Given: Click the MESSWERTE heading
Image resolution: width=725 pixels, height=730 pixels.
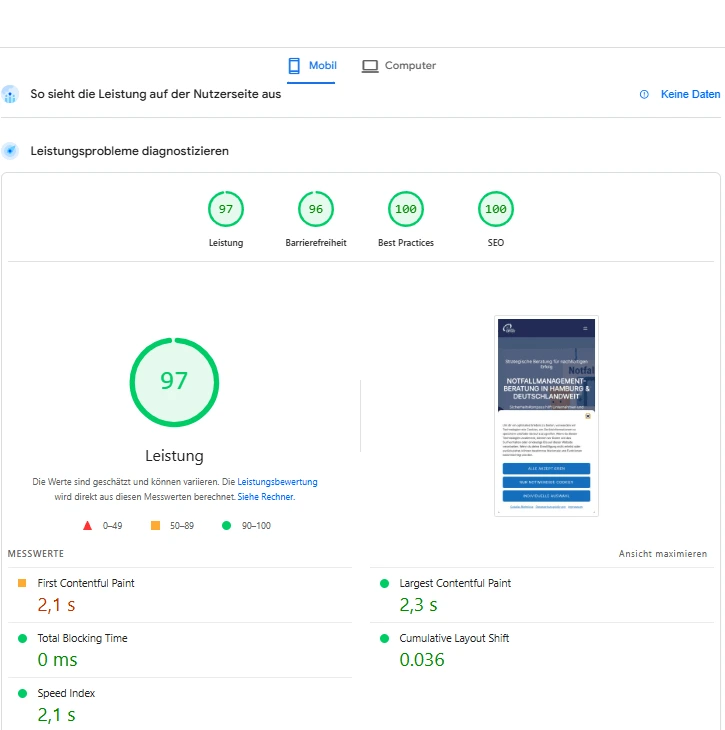Looking at the screenshot, I should click(x=36, y=554).
